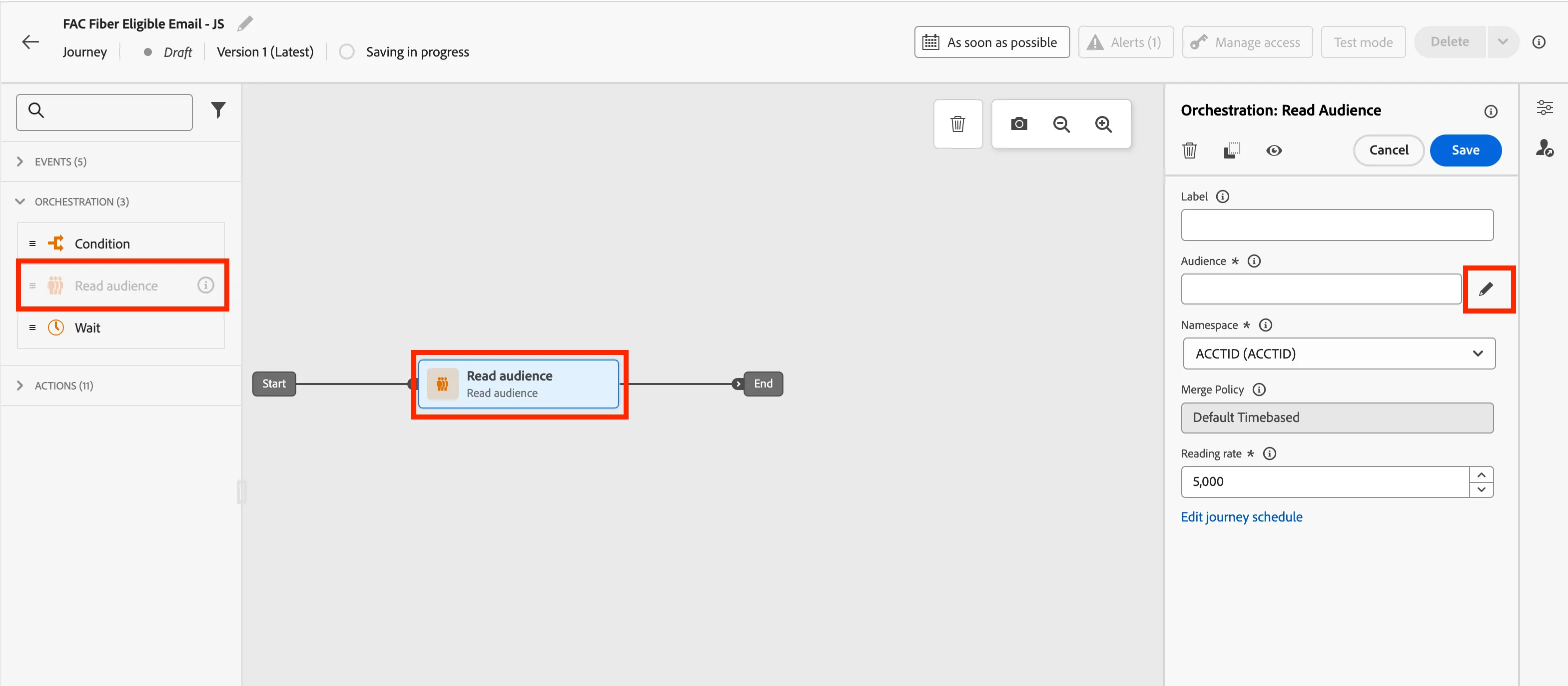Delete the Read Audience activity in panel

coord(1189,150)
